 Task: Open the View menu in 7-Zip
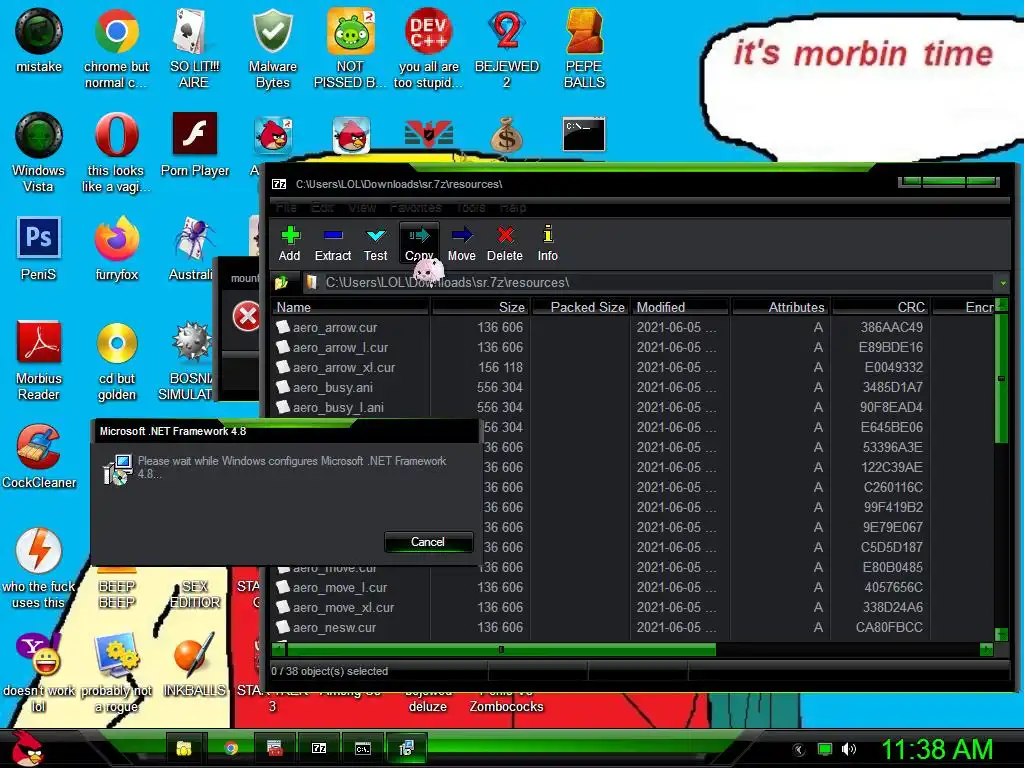click(x=362, y=208)
